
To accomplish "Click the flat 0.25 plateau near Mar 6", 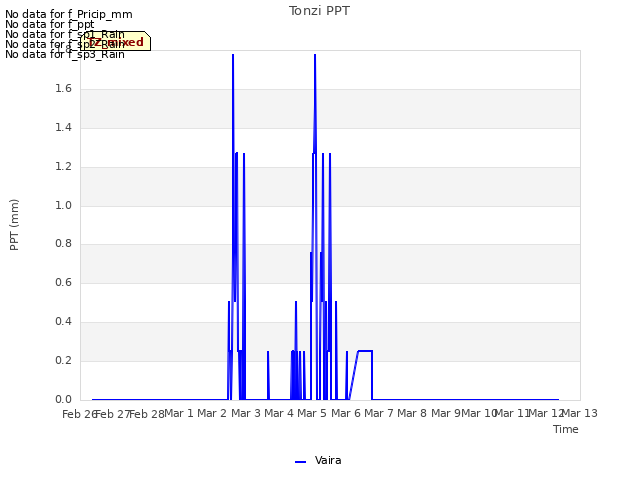I will [x=365, y=351].
